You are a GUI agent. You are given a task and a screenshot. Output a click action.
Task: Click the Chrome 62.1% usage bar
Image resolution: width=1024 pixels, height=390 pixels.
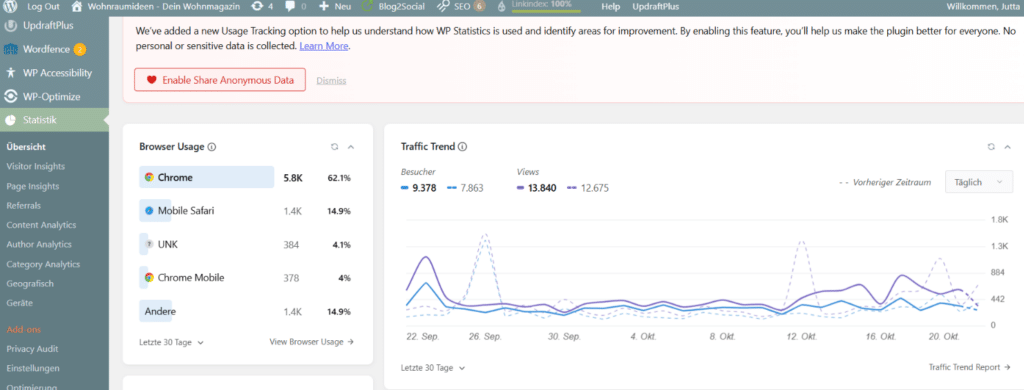(206, 177)
